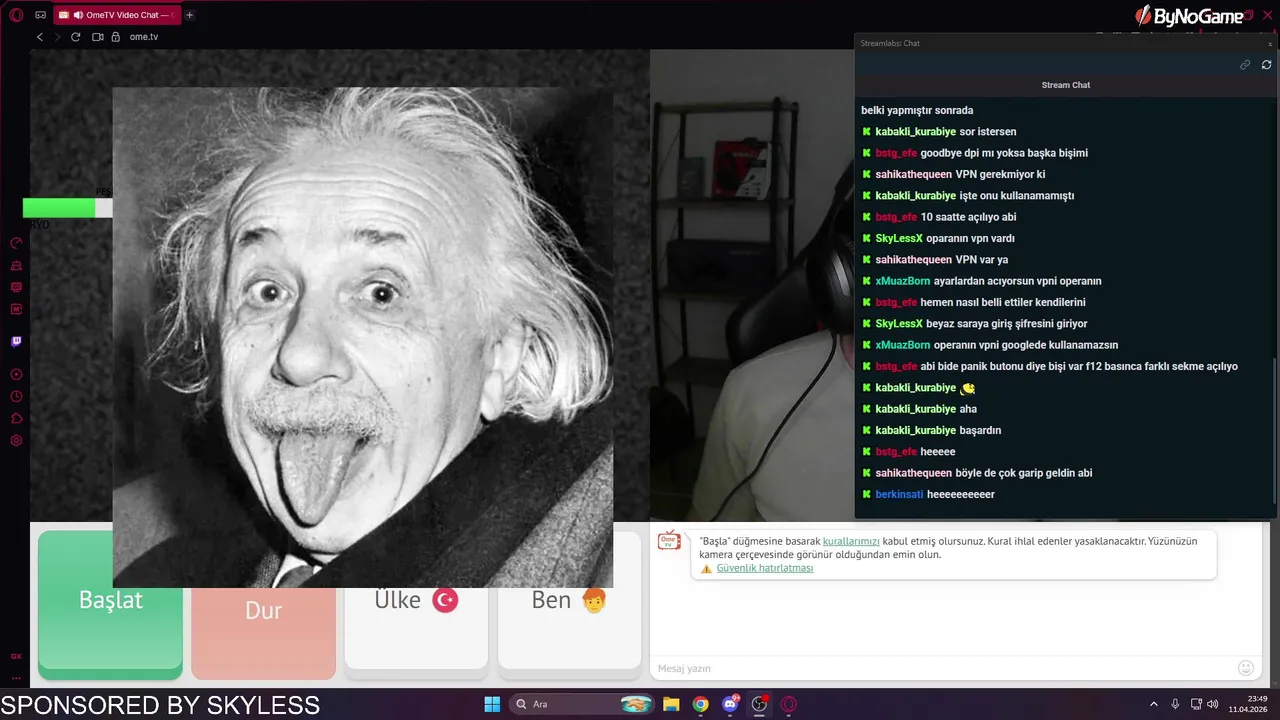This screenshot has height=720, width=1280.
Task: Click username SkyLessX in 'oparanın vpn vardı' message
Action: click(x=899, y=239)
